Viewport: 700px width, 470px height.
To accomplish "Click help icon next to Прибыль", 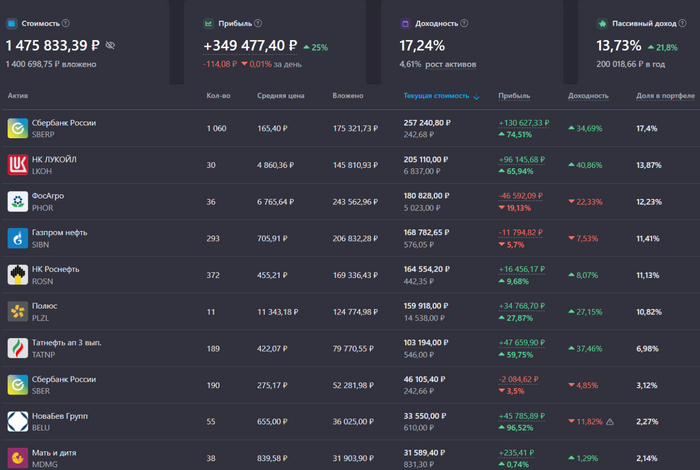I will [258, 22].
